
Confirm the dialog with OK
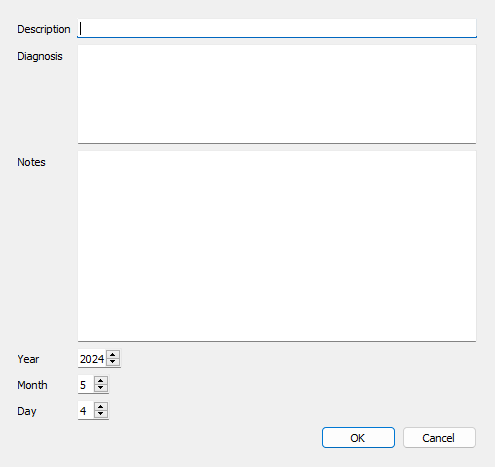click(358, 438)
